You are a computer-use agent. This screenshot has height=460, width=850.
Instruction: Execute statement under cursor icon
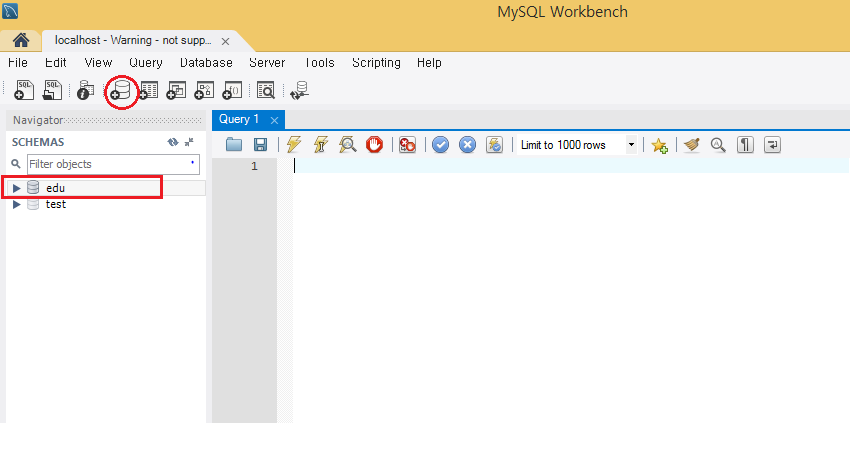(320, 145)
